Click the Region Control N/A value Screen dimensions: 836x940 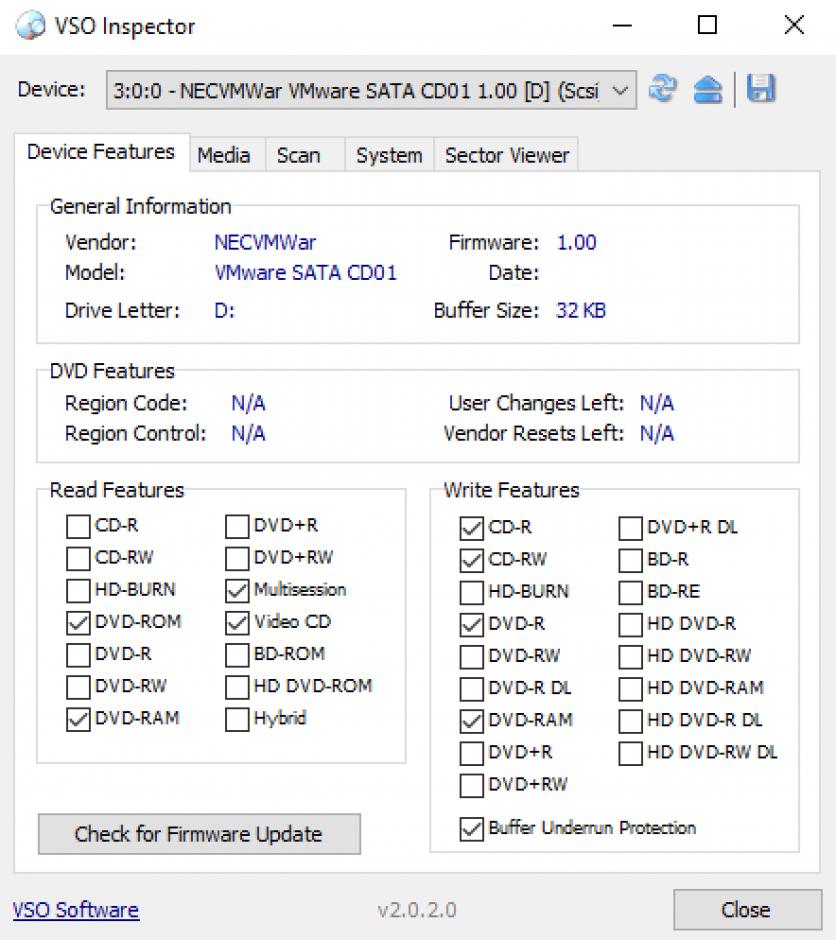tap(248, 433)
